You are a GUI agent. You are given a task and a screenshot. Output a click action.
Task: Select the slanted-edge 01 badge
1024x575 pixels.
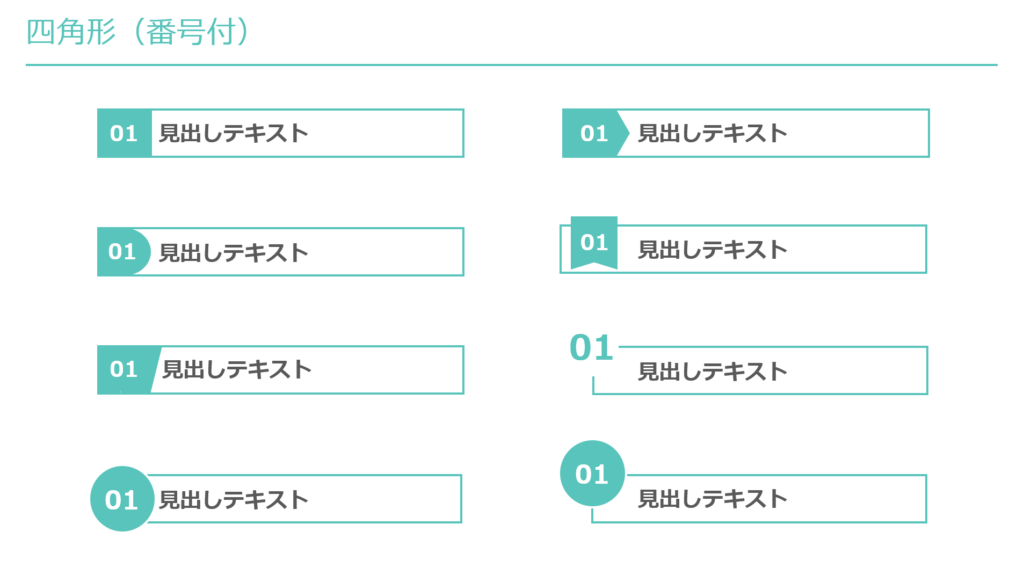pos(124,369)
